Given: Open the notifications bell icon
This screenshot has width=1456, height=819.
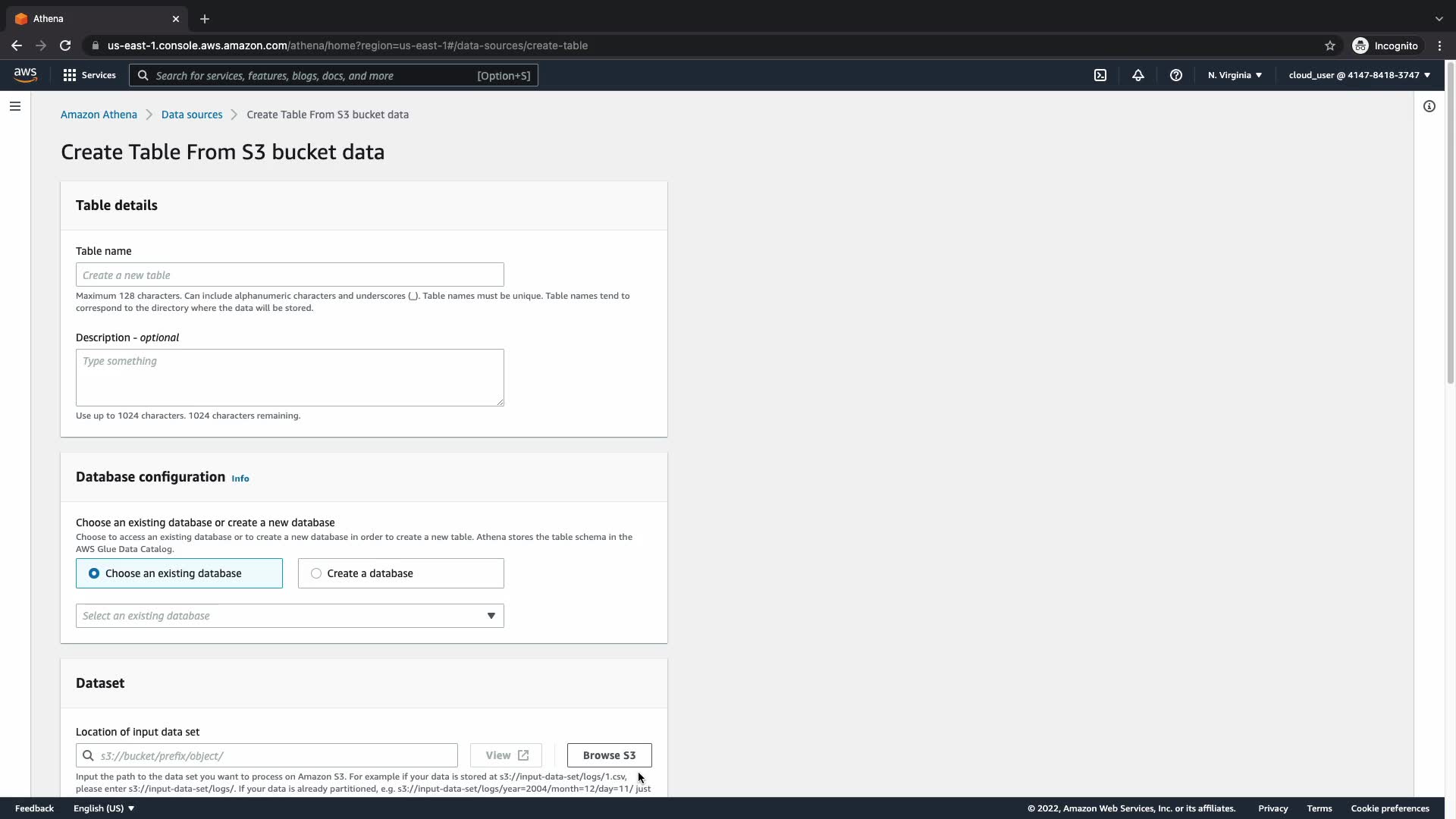Looking at the screenshot, I should [x=1138, y=75].
